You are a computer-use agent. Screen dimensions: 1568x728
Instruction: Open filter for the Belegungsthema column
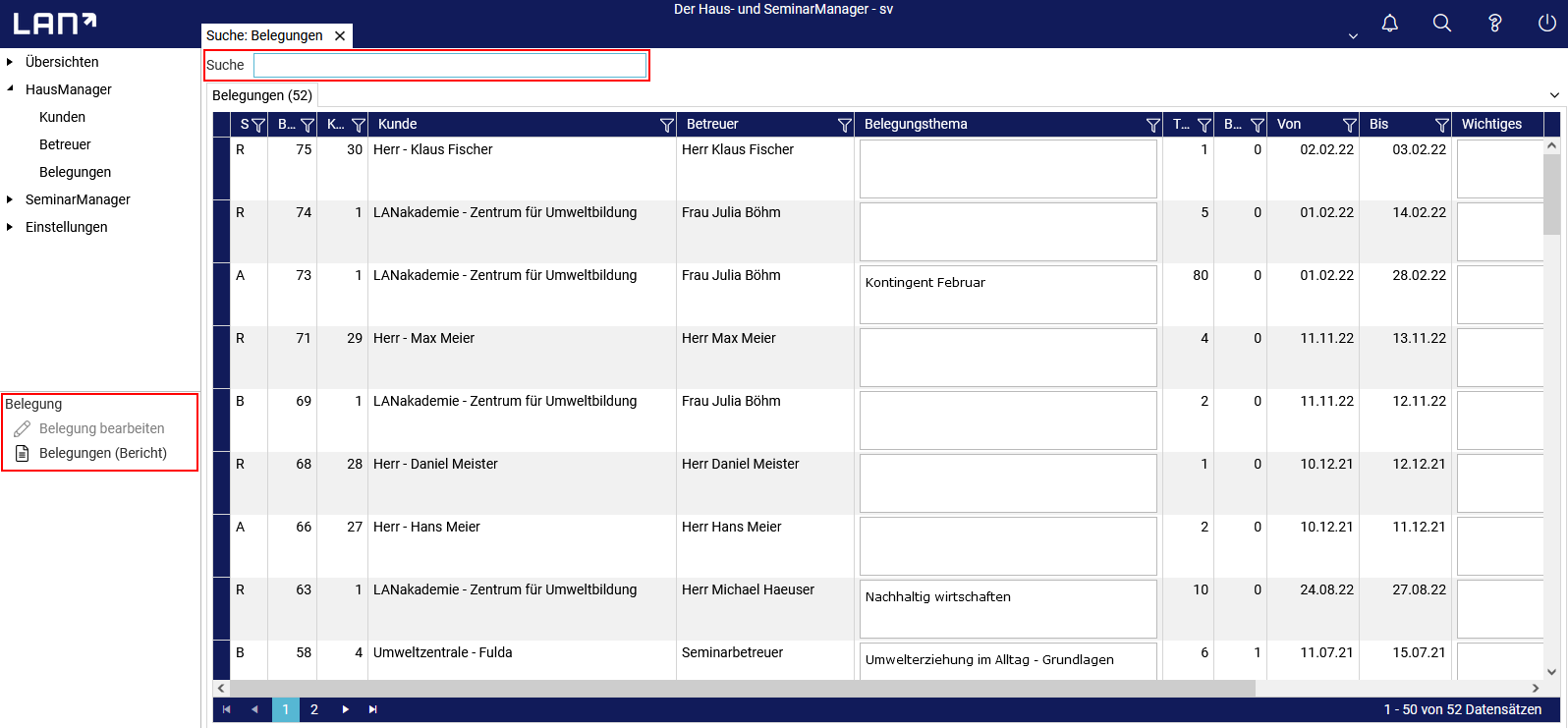click(x=1152, y=125)
